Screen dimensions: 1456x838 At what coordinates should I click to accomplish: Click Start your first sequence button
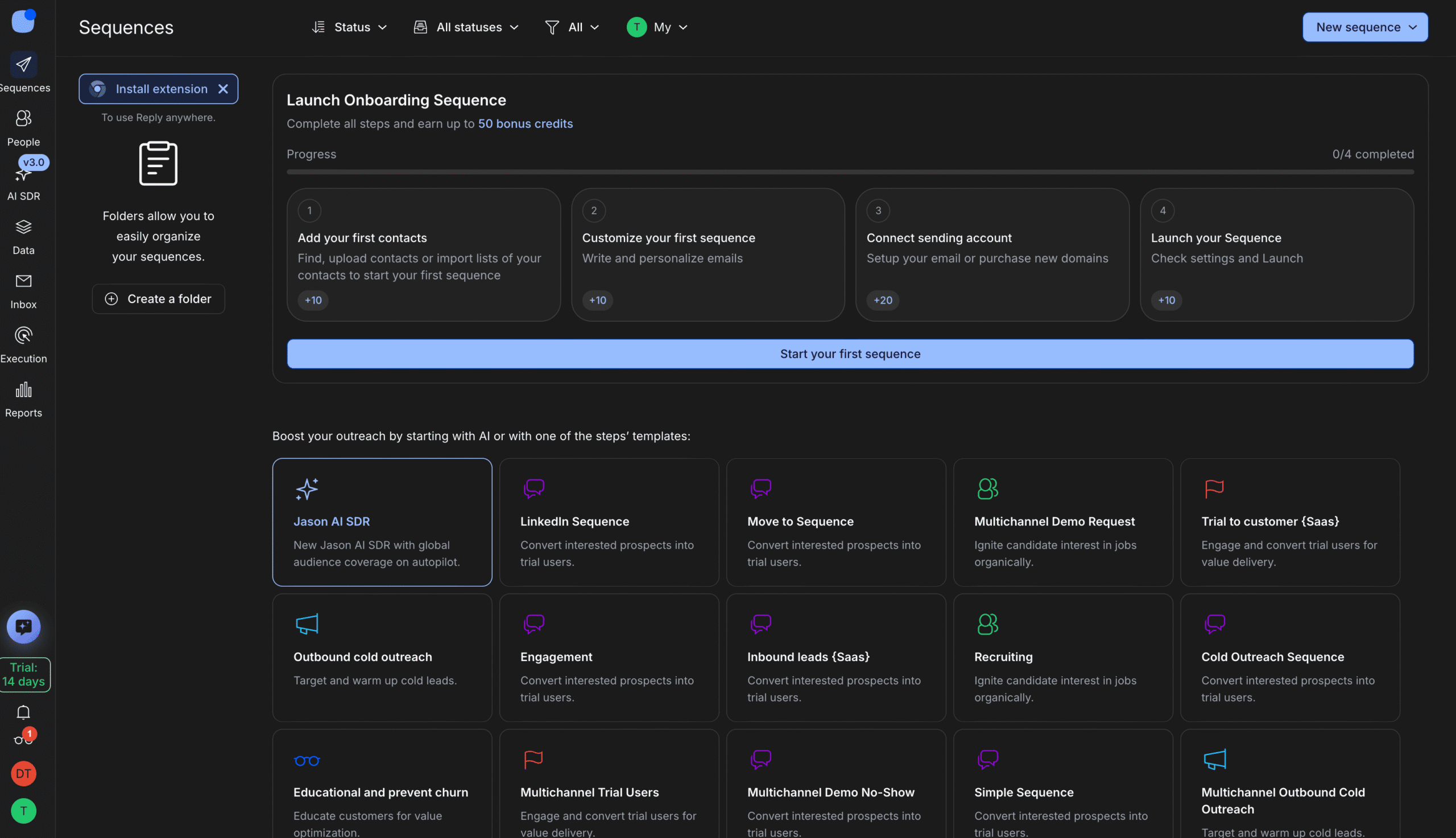point(850,354)
